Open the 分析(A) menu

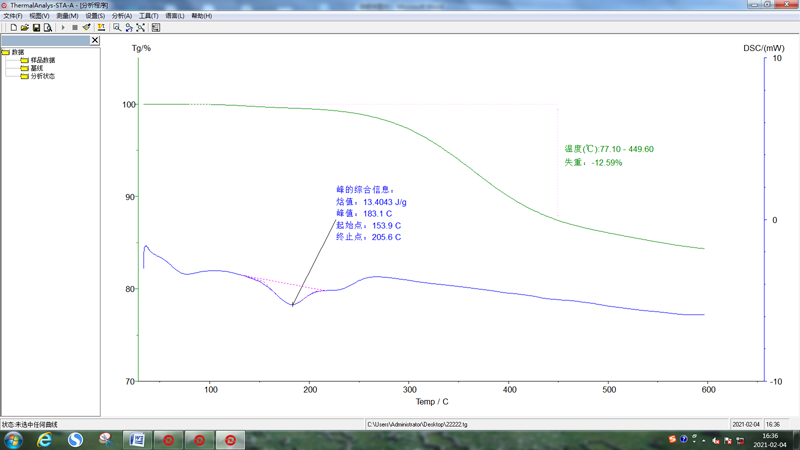pyautogui.click(x=121, y=16)
